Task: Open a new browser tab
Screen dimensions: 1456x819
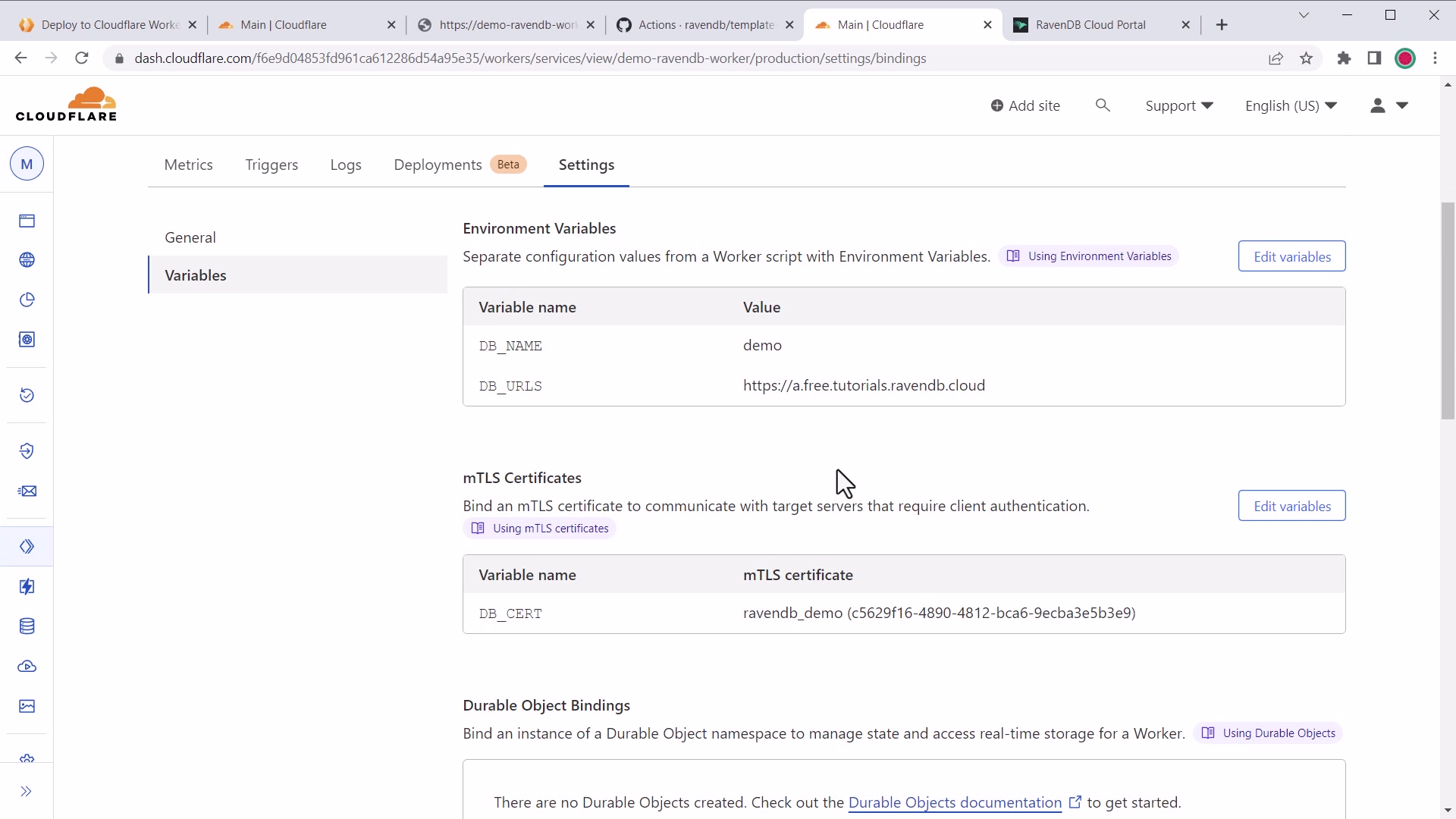Action: coord(1222,25)
